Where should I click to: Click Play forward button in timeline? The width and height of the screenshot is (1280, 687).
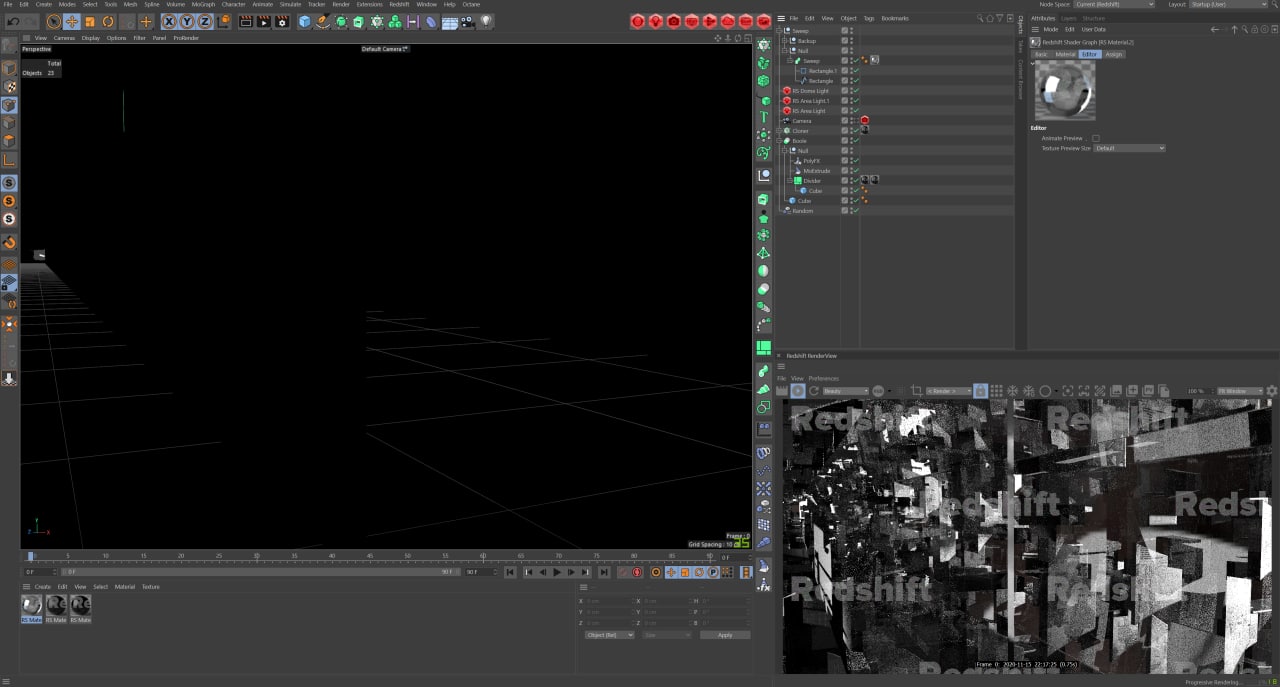click(x=557, y=572)
